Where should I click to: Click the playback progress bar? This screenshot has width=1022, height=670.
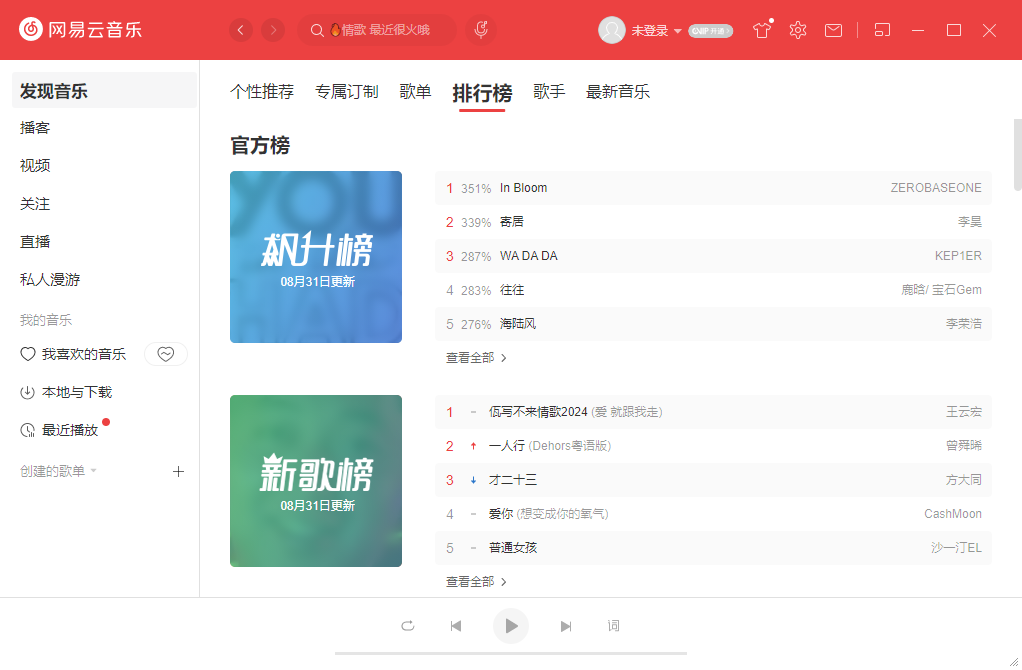511,655
